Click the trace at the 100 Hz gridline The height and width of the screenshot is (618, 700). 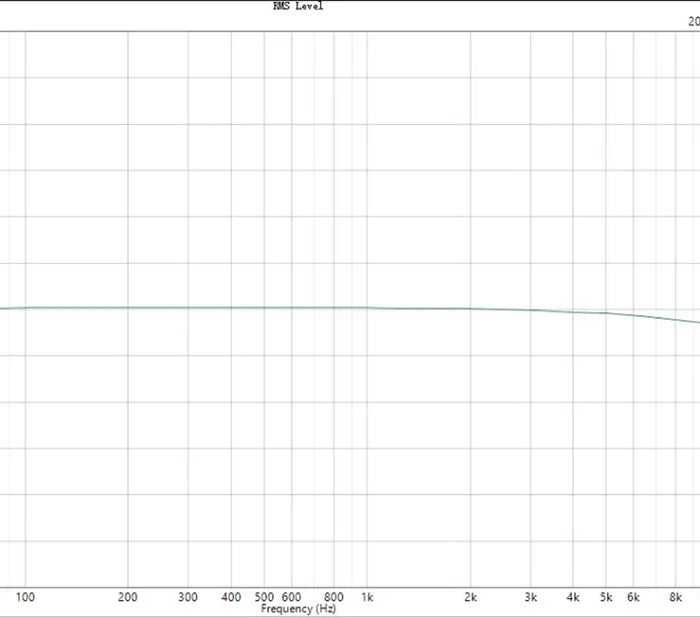coord(26,307)
